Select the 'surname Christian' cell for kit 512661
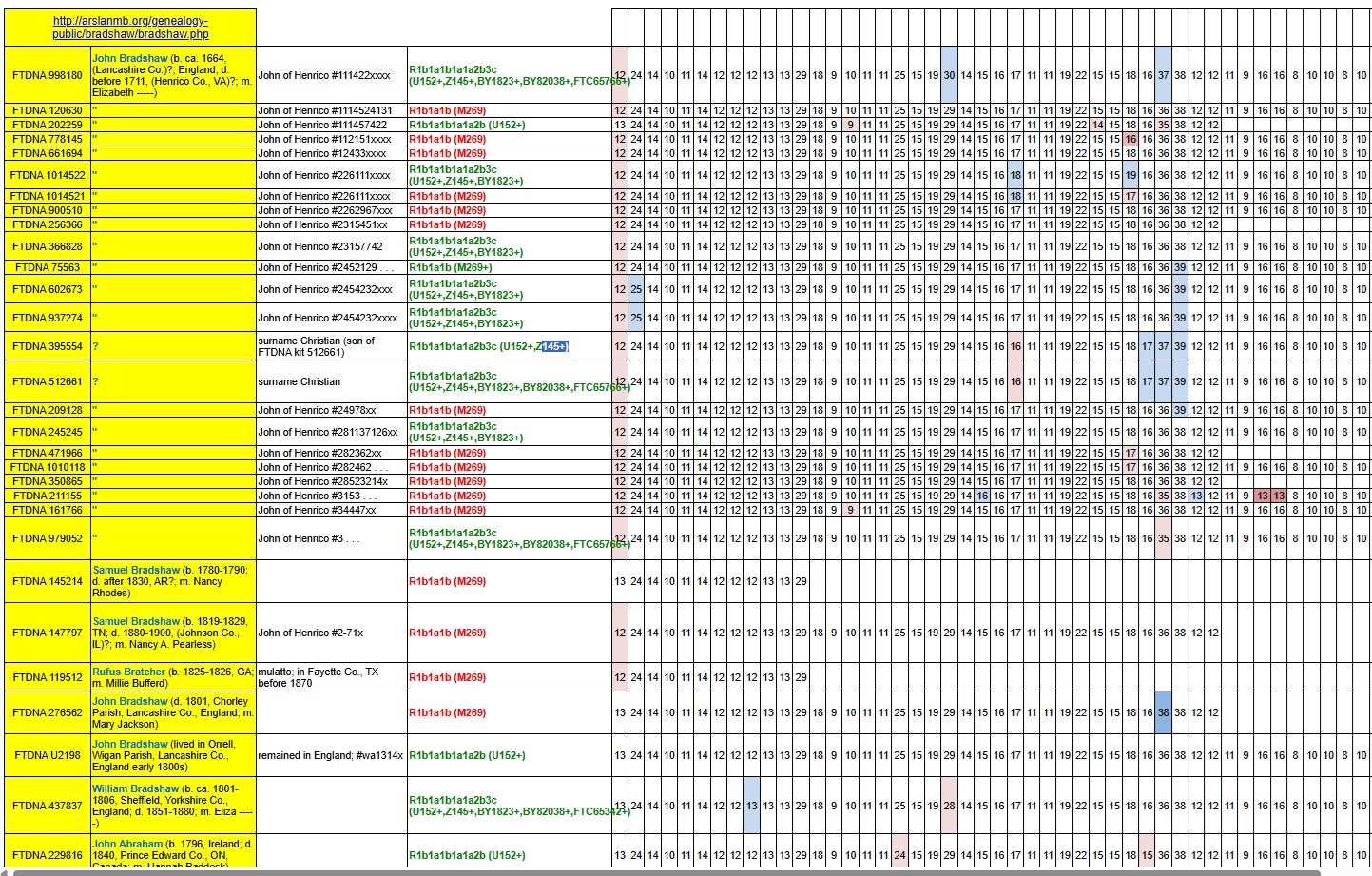This screenshot has height=876, width=1372. click(299, 382)
